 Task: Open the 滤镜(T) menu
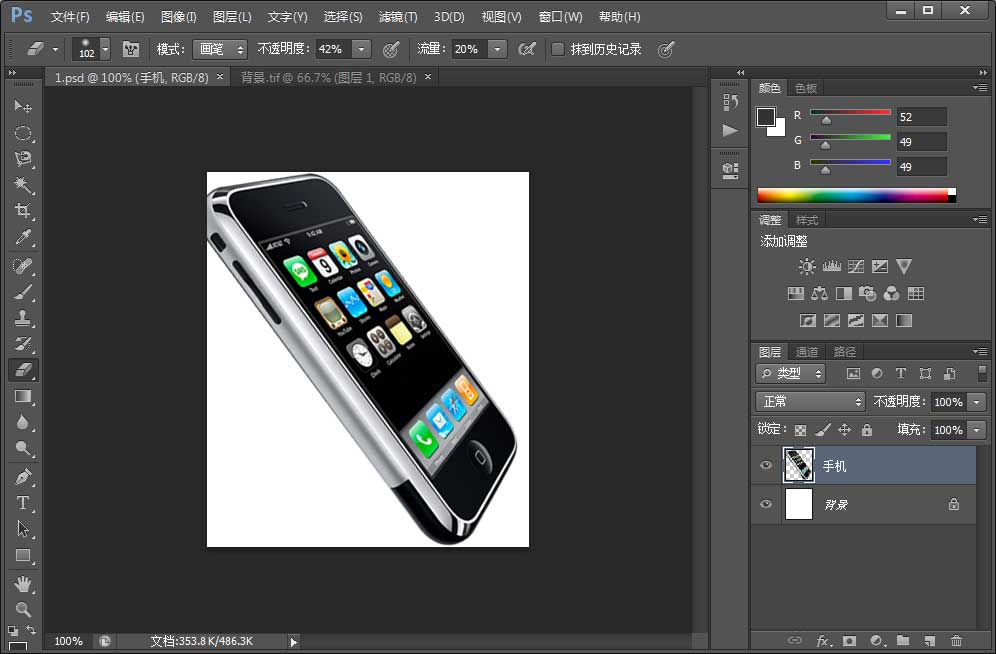click(398, 17)
